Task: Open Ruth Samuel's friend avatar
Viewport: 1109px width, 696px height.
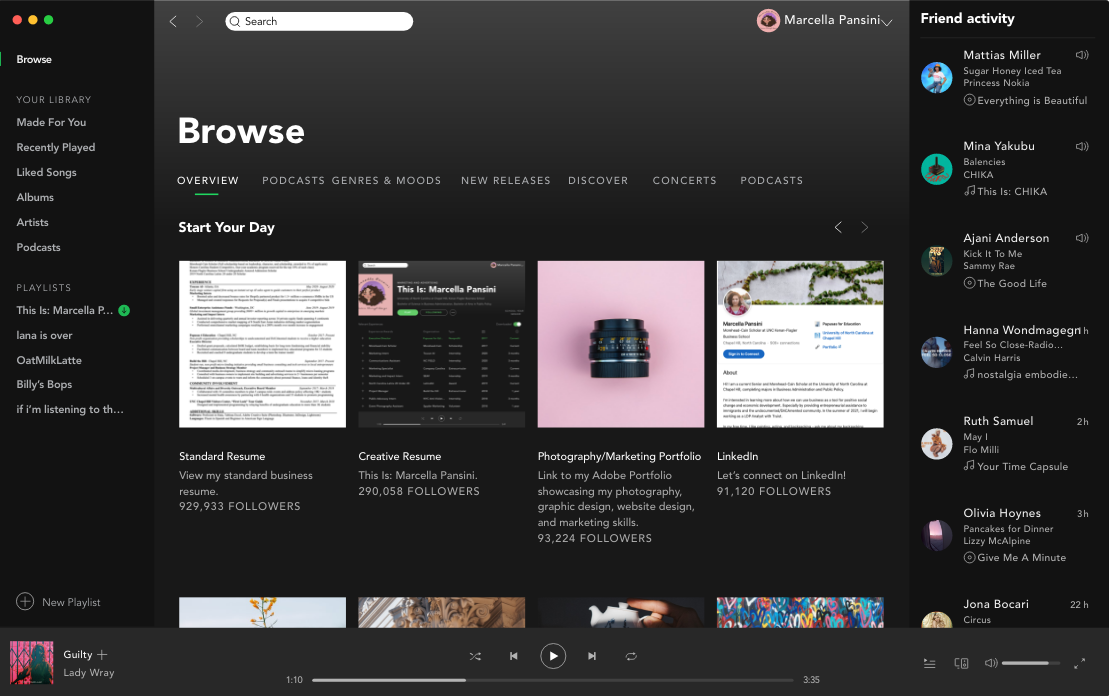Action: (936, 443)
